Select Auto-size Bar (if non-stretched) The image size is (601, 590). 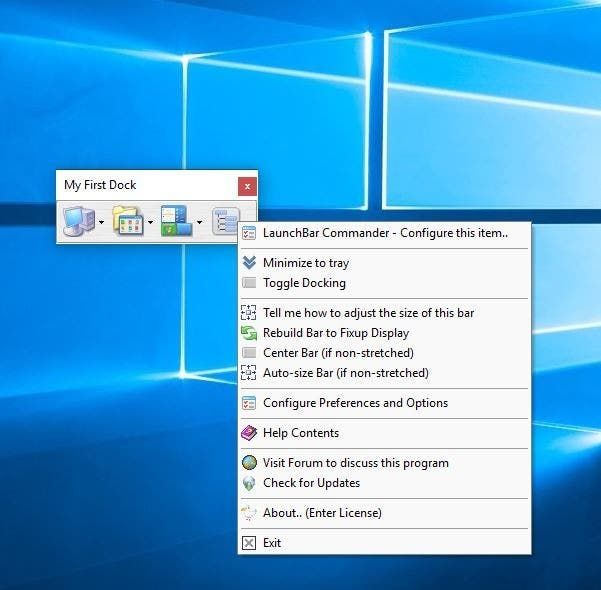click(x=384, y=373)
